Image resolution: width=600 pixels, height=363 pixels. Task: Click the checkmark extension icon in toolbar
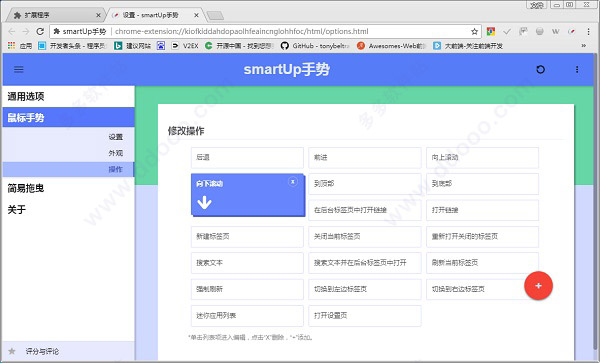pos(507,31)
